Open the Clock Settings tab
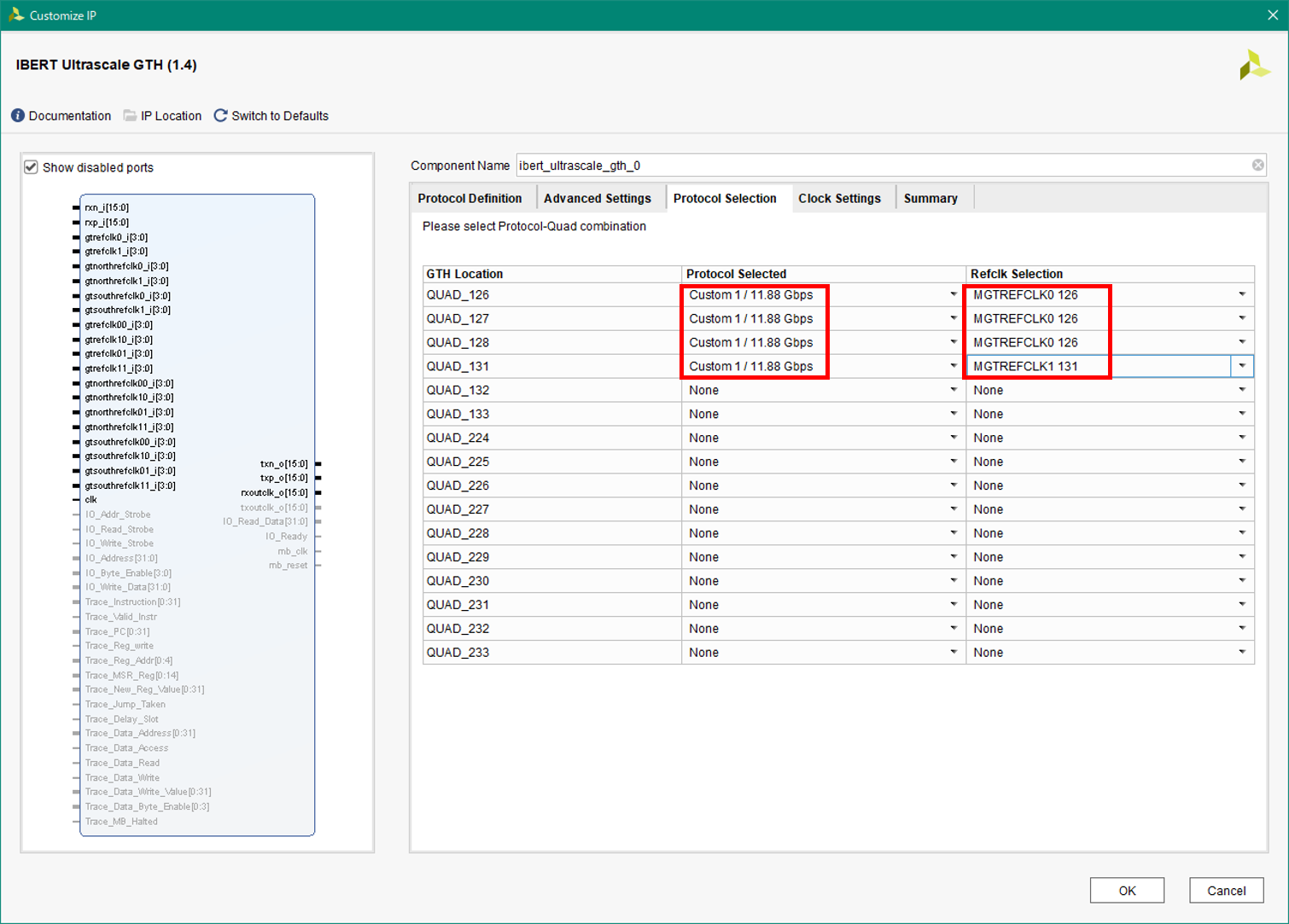1289x924 pixels. pyautogui.click(x=839, y=198)
